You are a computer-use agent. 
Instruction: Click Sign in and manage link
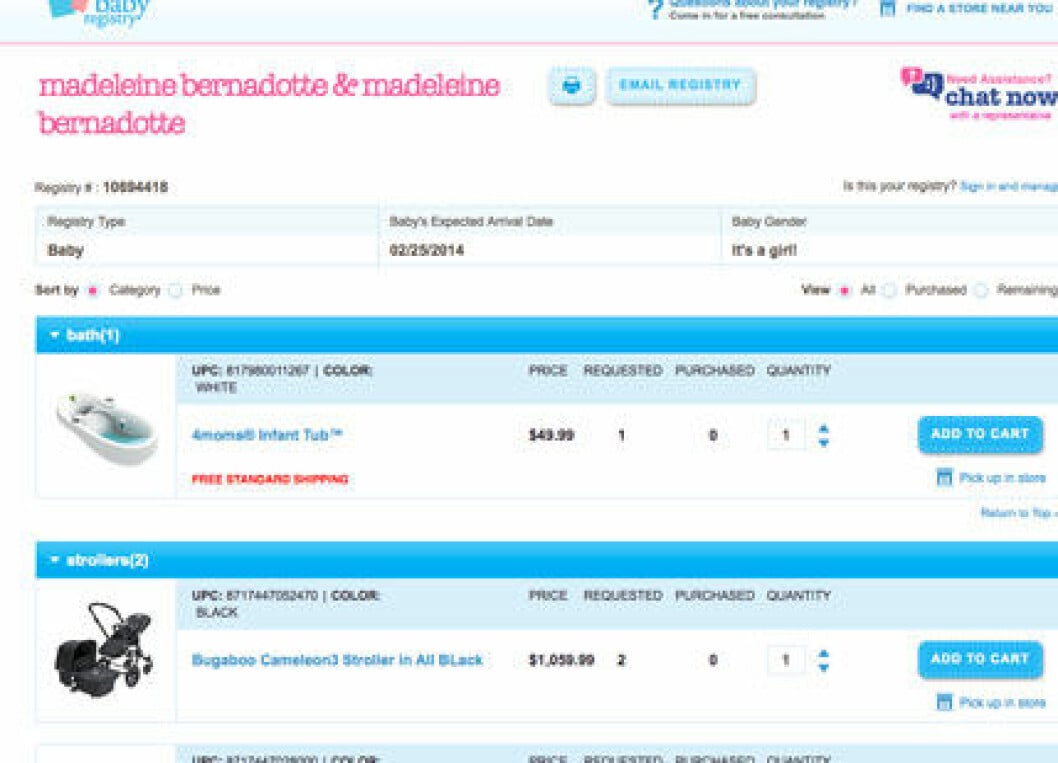click(x=1009, y=186)
